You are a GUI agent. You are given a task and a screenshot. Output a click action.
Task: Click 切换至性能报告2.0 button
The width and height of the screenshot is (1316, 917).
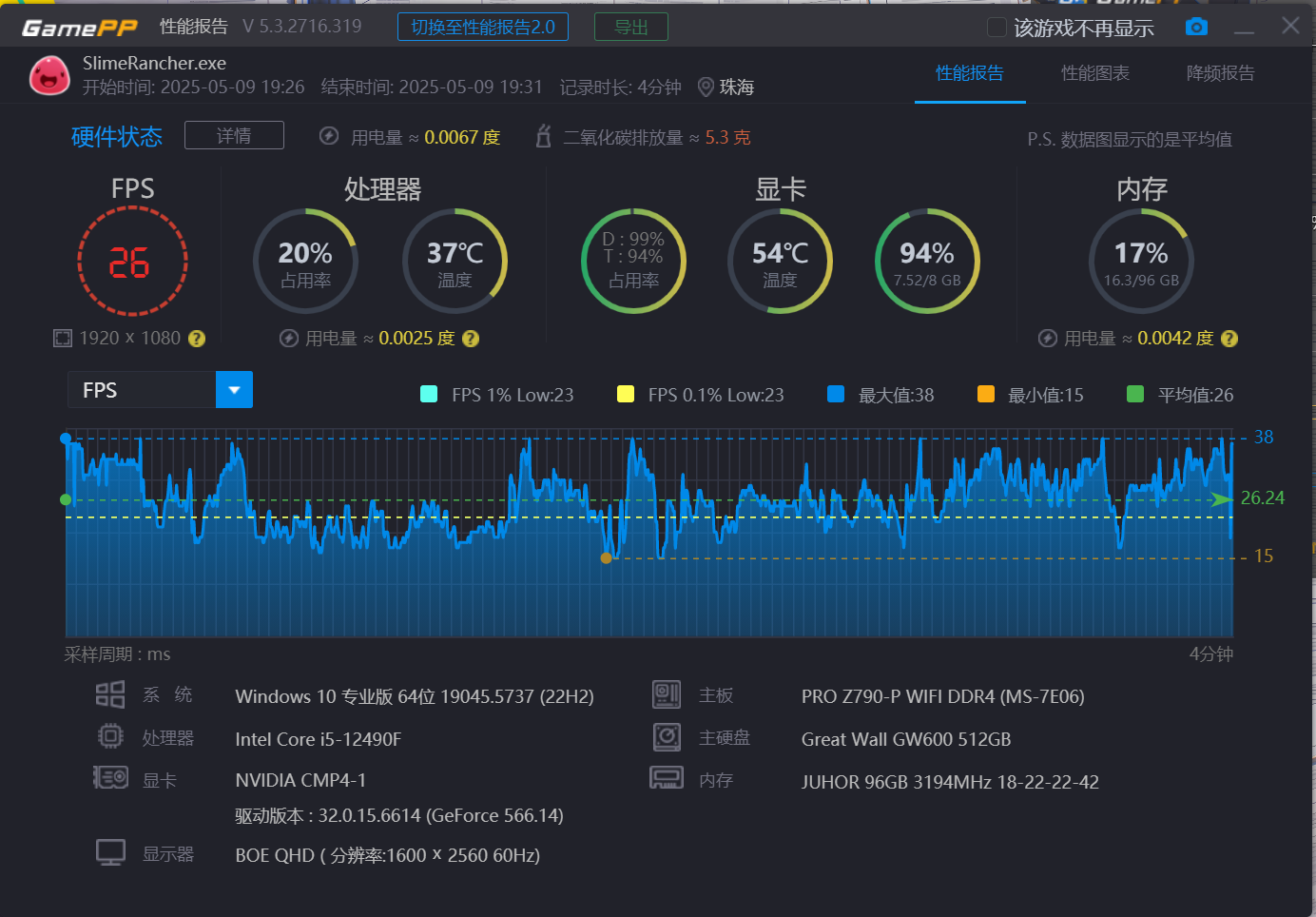[483, 27]
